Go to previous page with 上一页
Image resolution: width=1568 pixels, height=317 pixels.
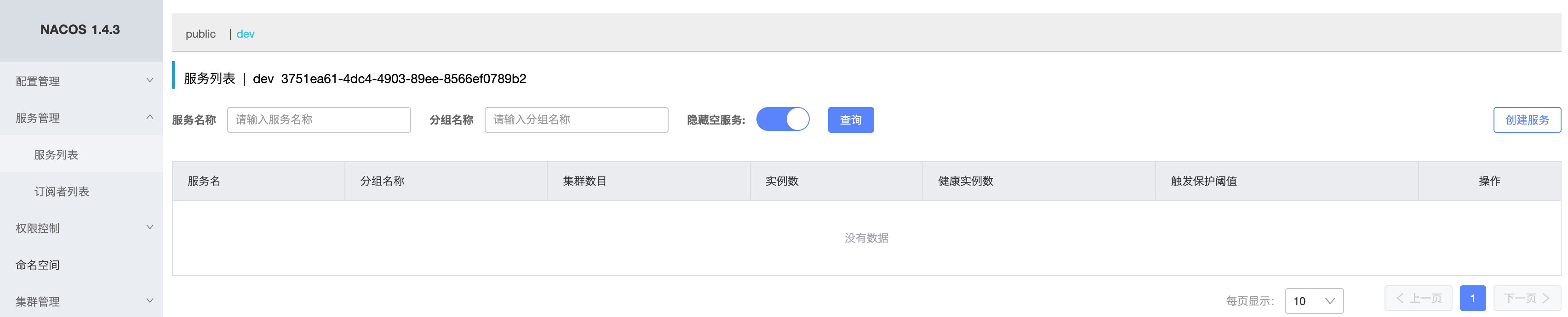coord(1418,298)
